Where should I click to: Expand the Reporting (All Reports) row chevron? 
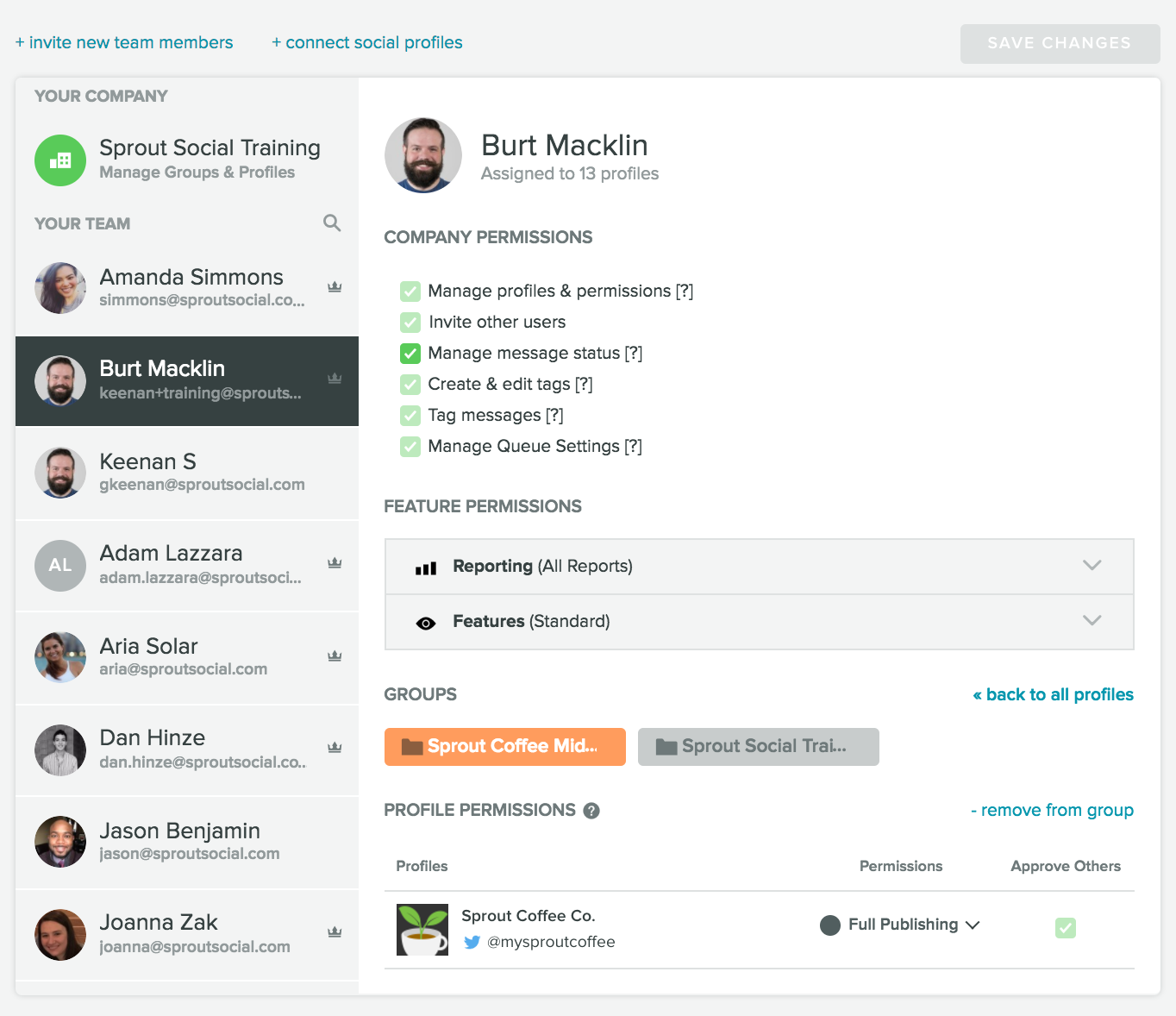click(1092, 566)
